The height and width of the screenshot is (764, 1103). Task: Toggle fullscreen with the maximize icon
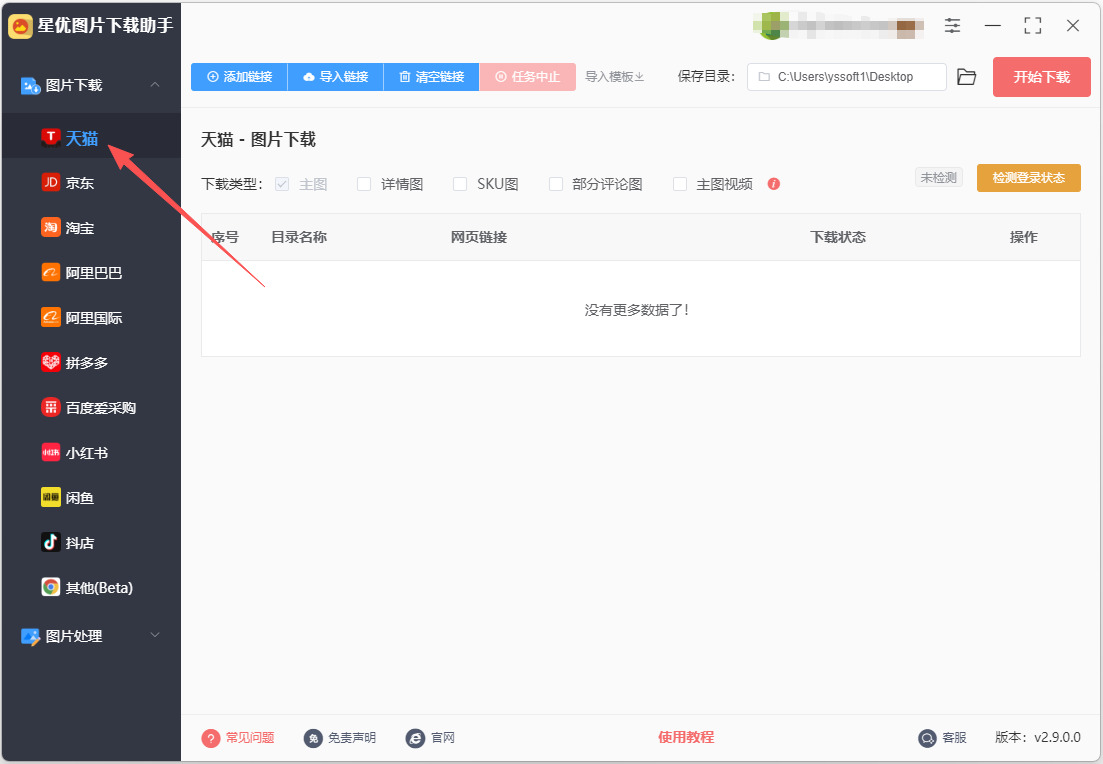pos(1033,26)
